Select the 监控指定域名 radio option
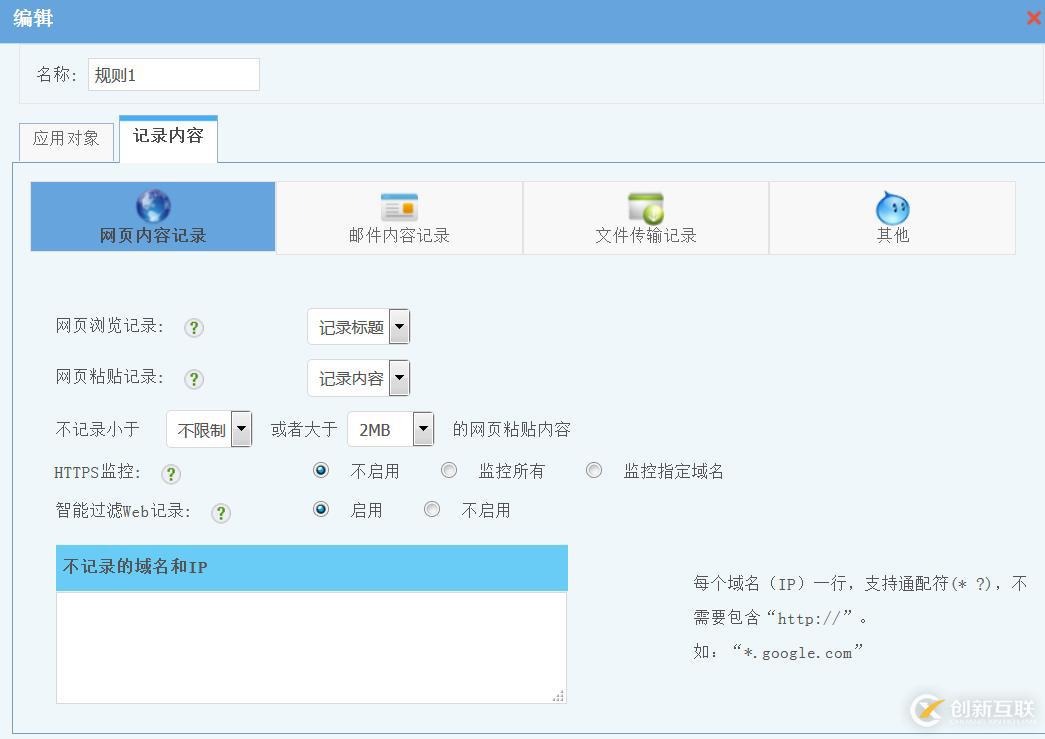1045x739 pixels. (x=594, y=470)
